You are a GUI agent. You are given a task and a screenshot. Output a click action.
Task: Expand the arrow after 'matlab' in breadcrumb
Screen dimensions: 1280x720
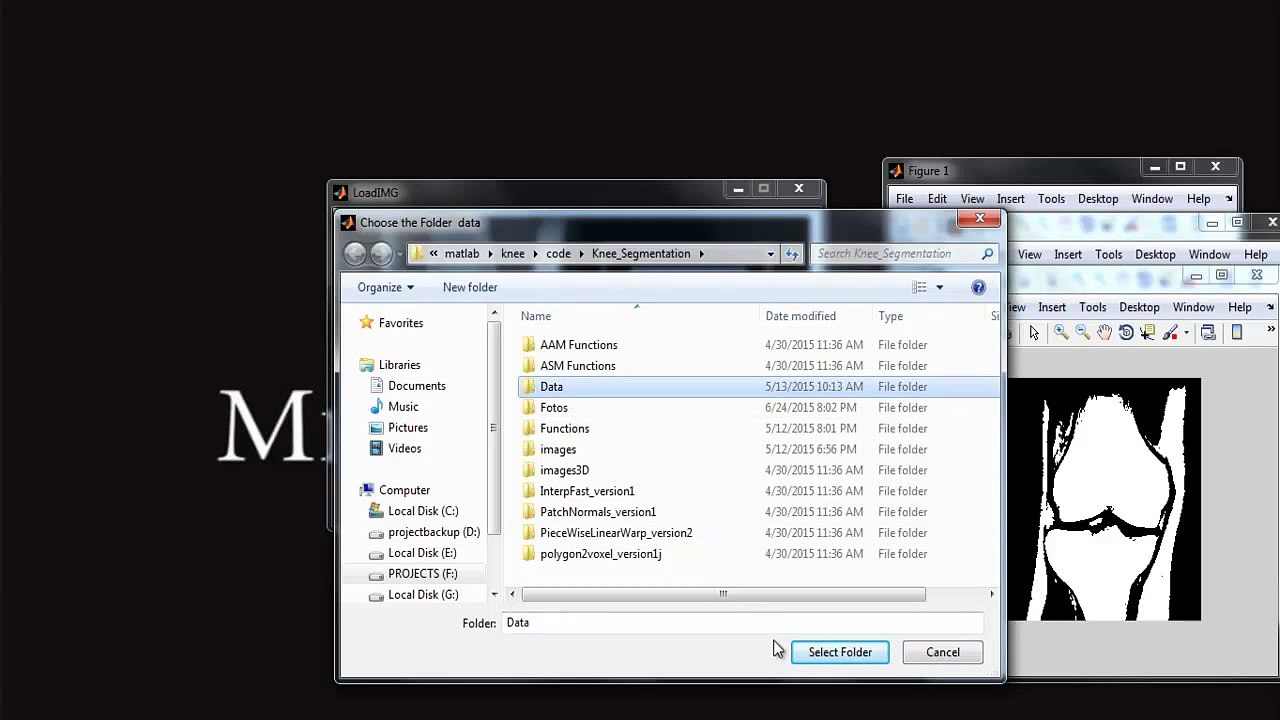click(490, 254)
